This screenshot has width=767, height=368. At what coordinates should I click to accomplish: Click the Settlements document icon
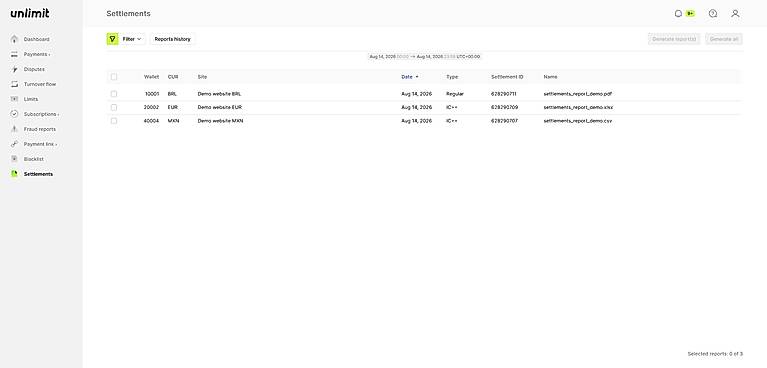click(x=14, y=174)
